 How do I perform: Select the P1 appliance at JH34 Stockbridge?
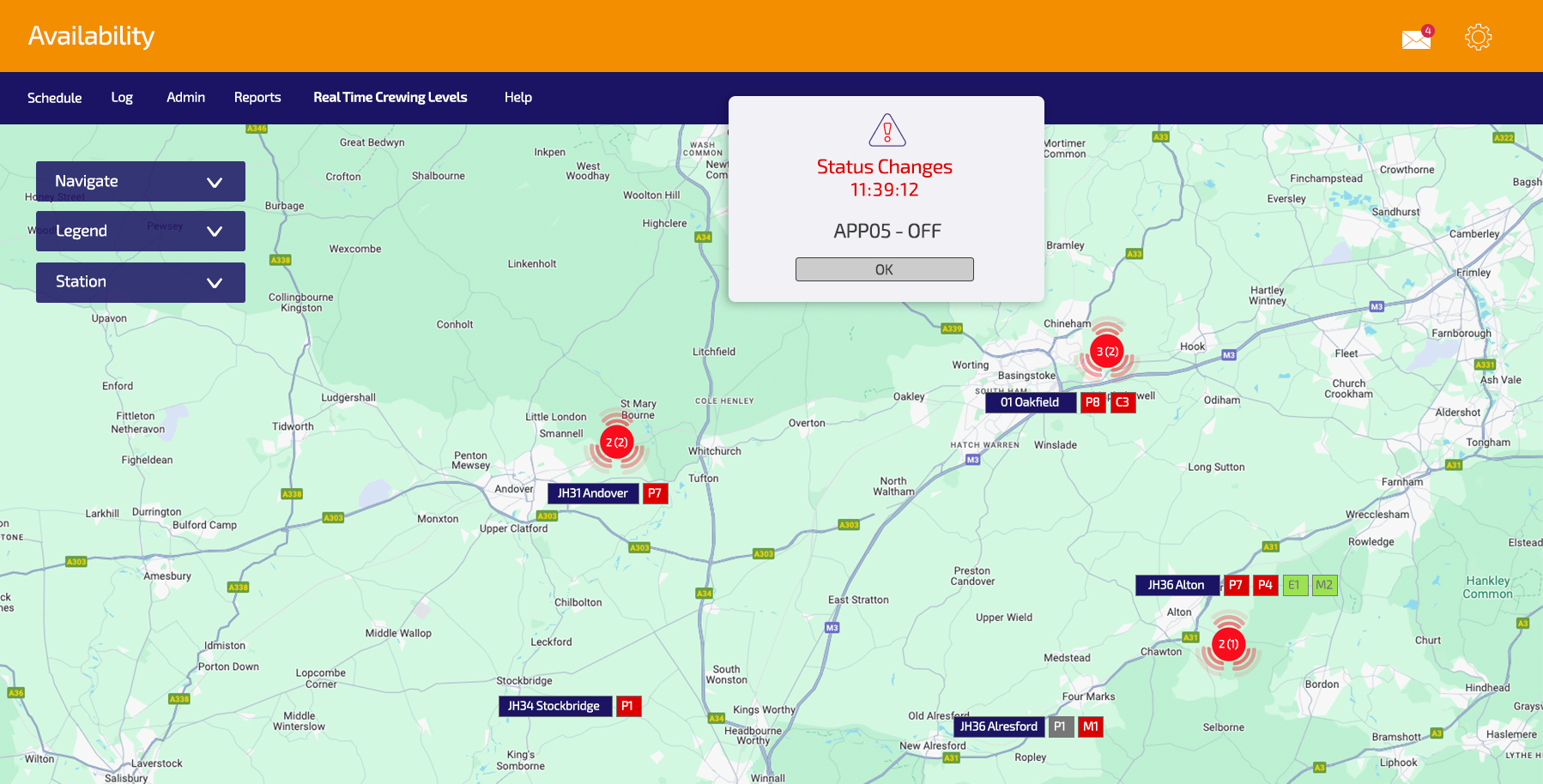[628, 706]
